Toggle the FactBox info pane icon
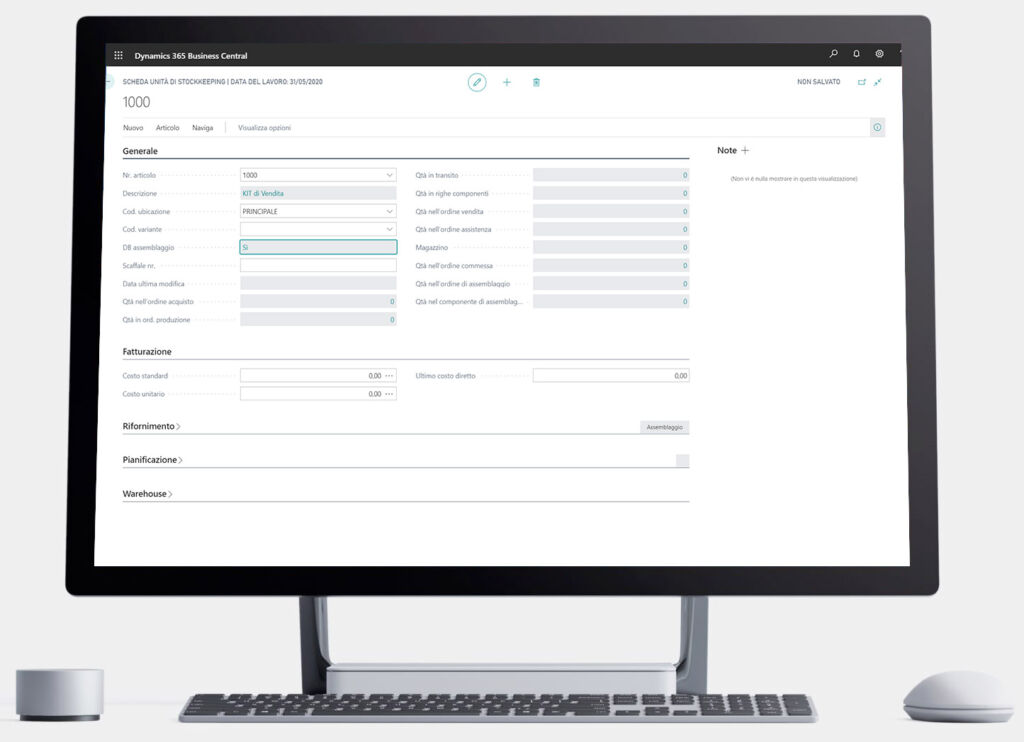The height and width of the screenshot is (742, 1024). [877, 128]
